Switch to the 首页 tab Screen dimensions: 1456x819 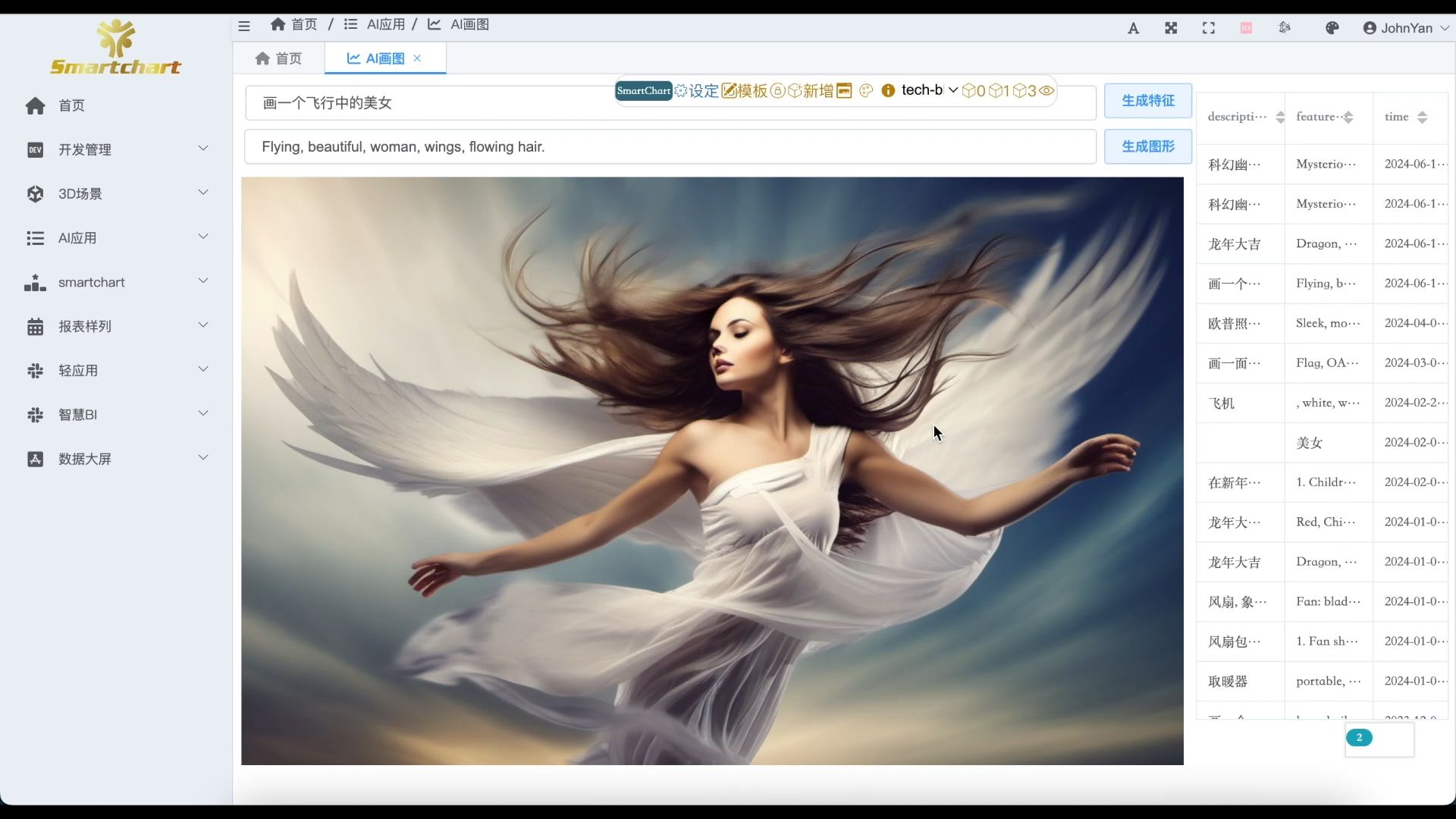coord(278,58)
